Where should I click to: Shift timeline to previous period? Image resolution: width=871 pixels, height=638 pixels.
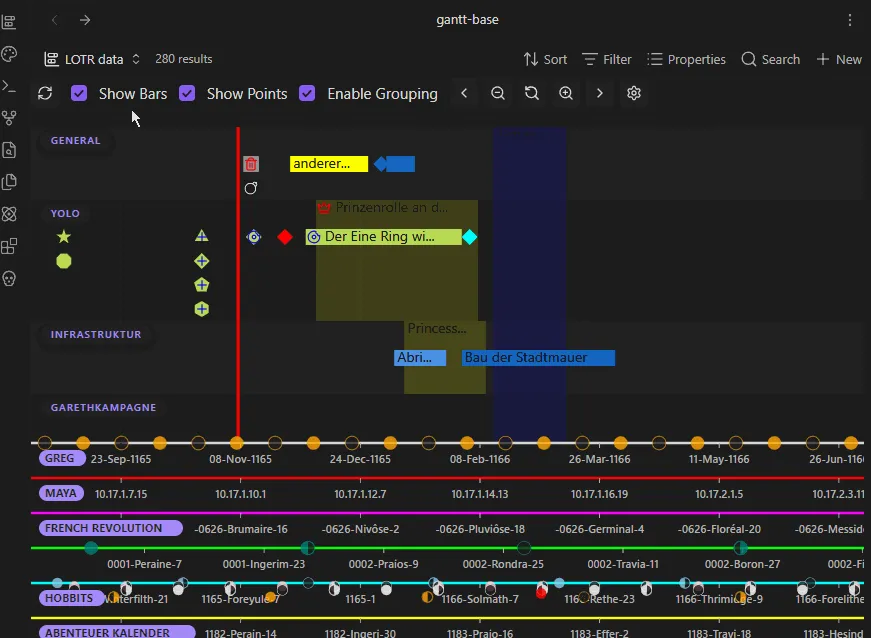click(464, 93)
